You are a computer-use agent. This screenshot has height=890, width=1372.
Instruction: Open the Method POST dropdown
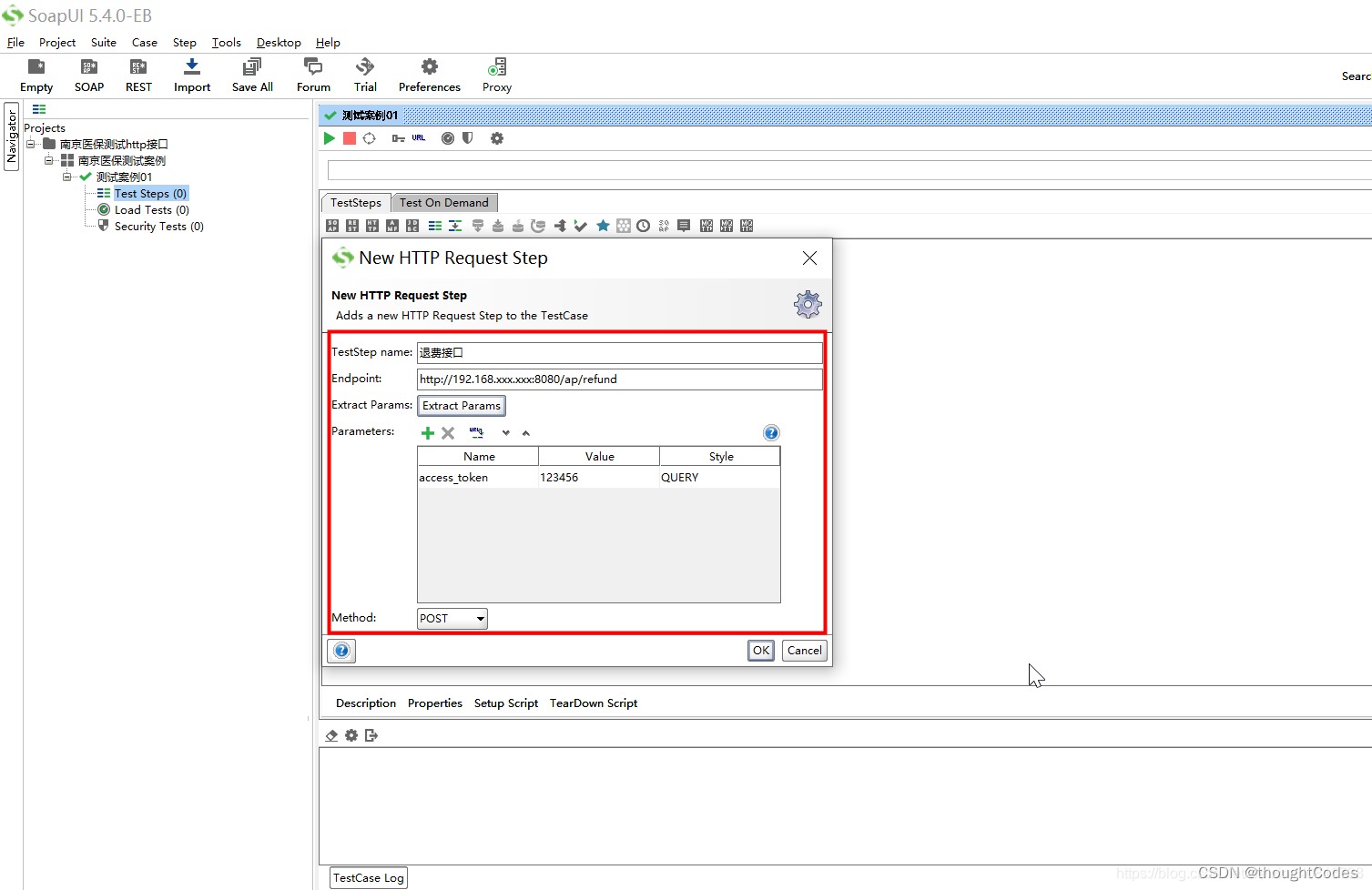tap(452, 619)
